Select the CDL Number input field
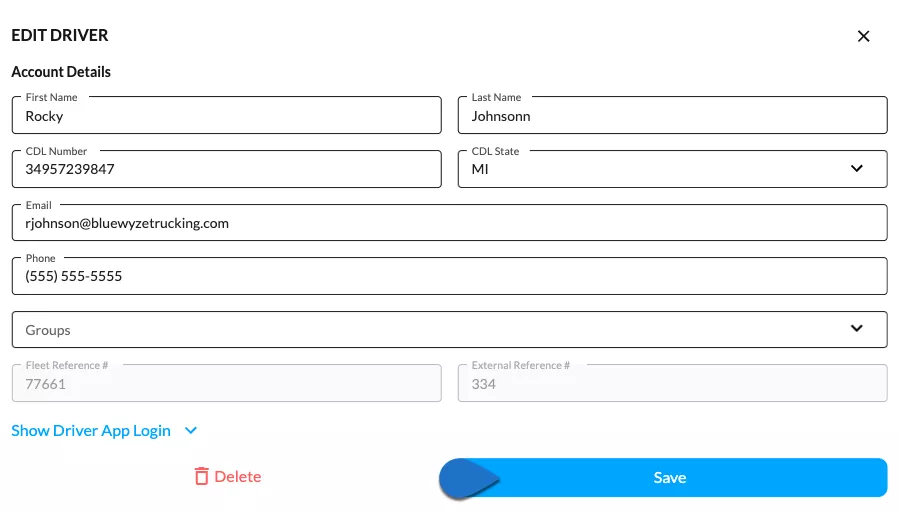899x512 pixels. pos(226,169)
